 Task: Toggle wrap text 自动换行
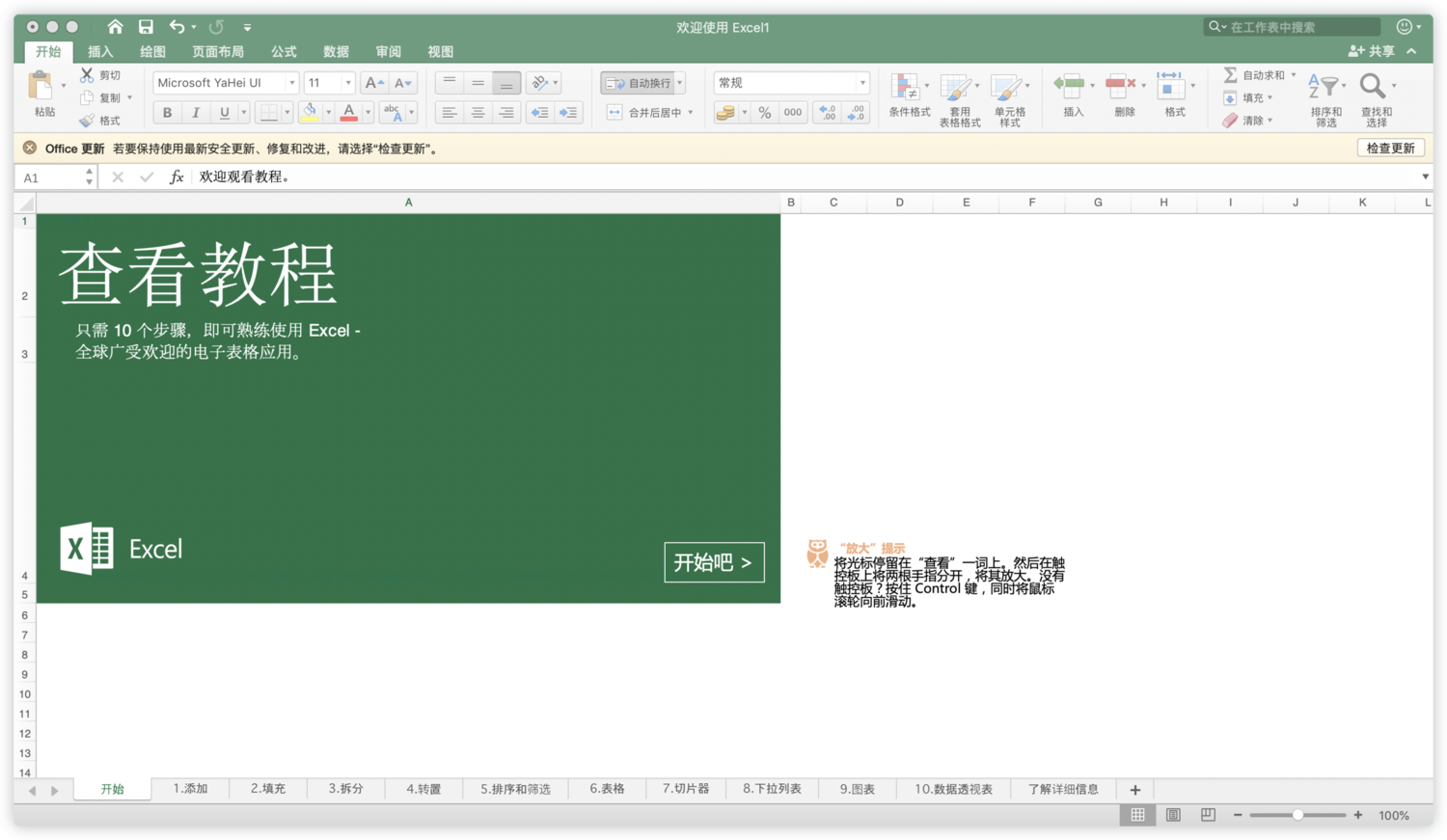click(x=639, y=83)
